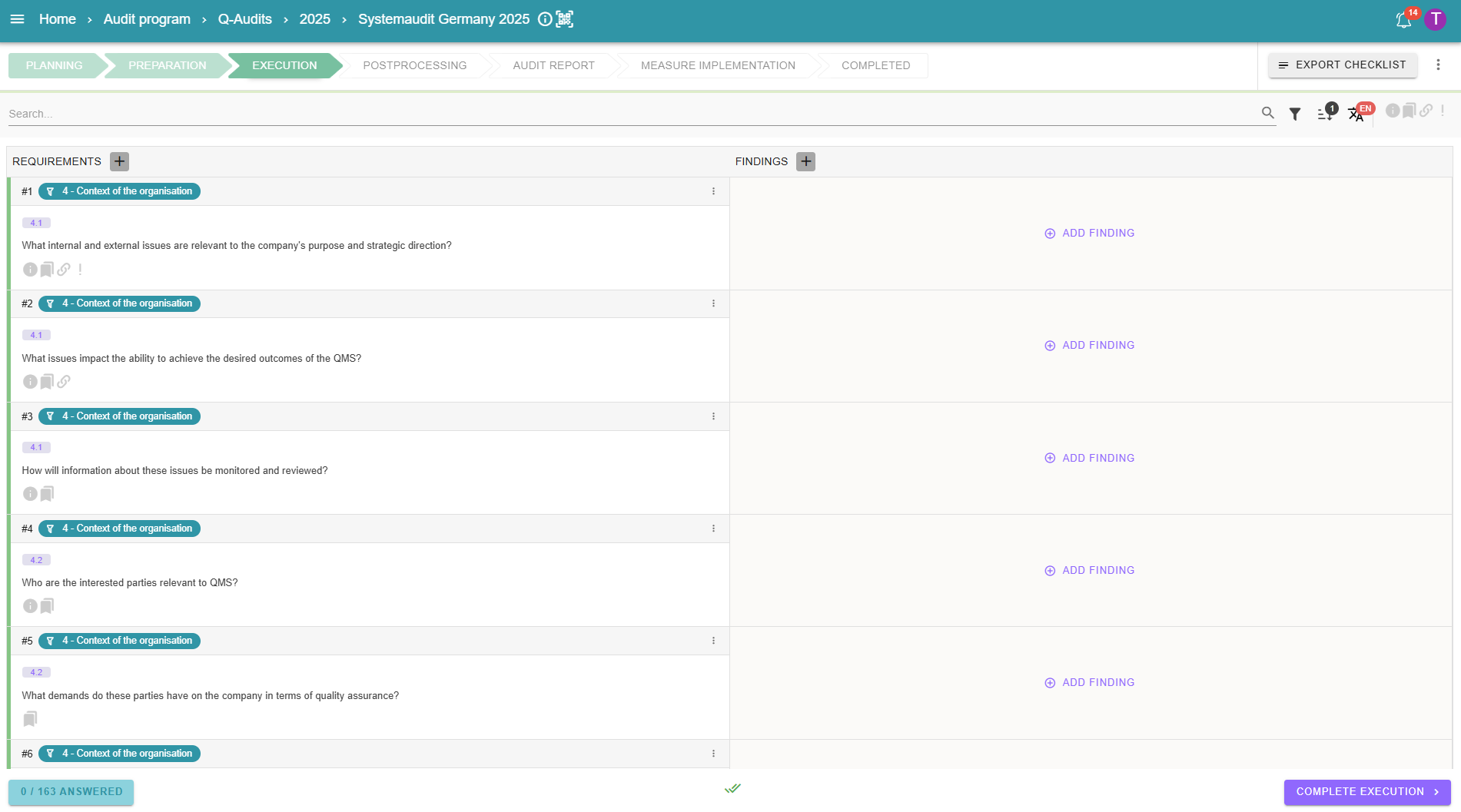This screenshot has width=1461, height=812.
Task: Toggle the chapter filter chip on requirement #3
Action: (x=120, y=416)
